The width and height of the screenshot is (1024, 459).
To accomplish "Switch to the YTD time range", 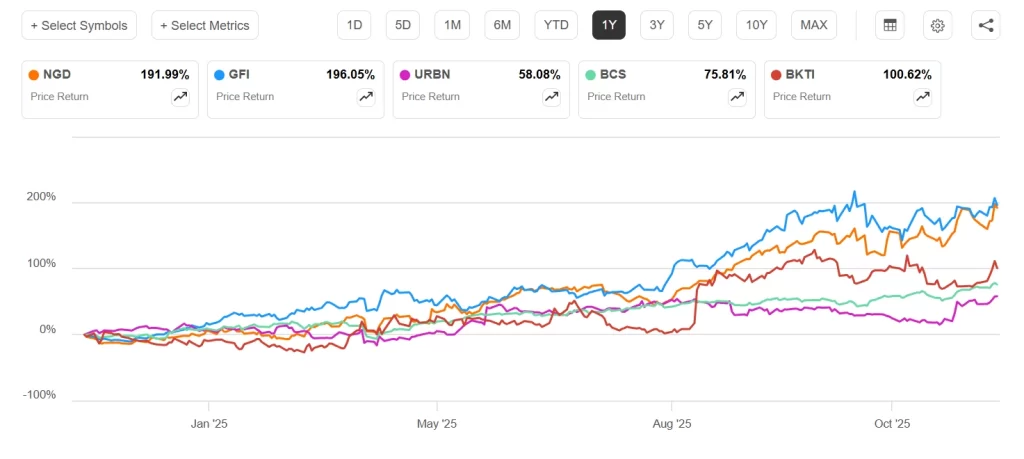I will pyautogui.click(x=556, y=25).
